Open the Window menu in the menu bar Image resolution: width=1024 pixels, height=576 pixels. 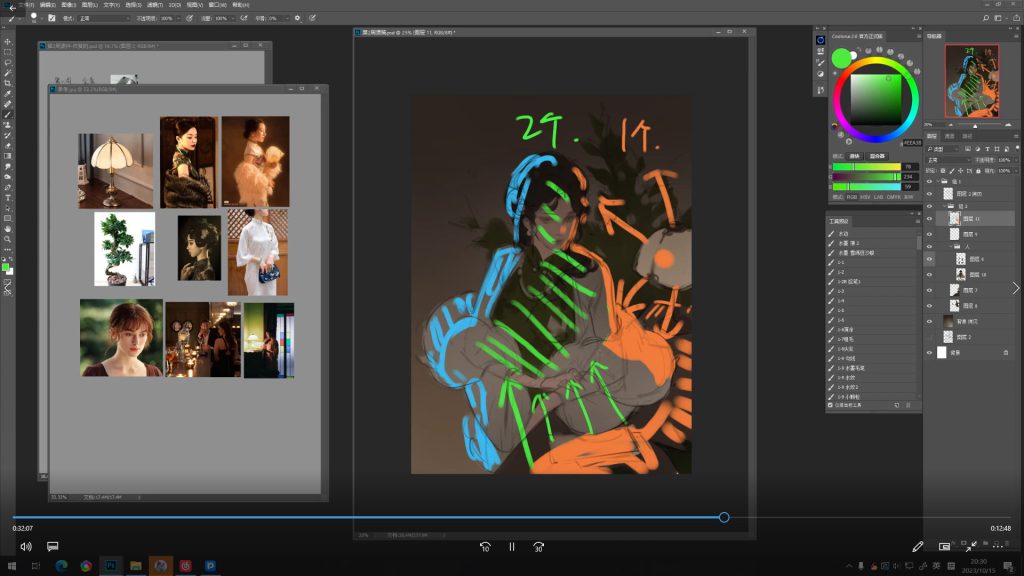215,5
